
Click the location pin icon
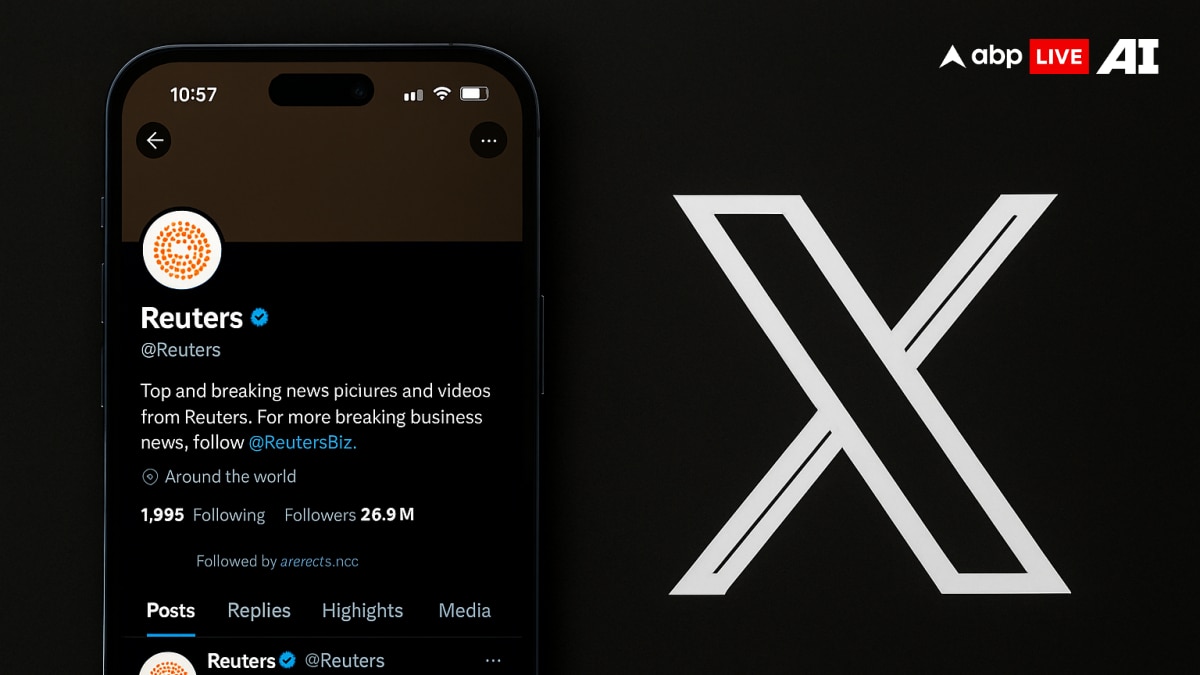[x=150, y=477]
